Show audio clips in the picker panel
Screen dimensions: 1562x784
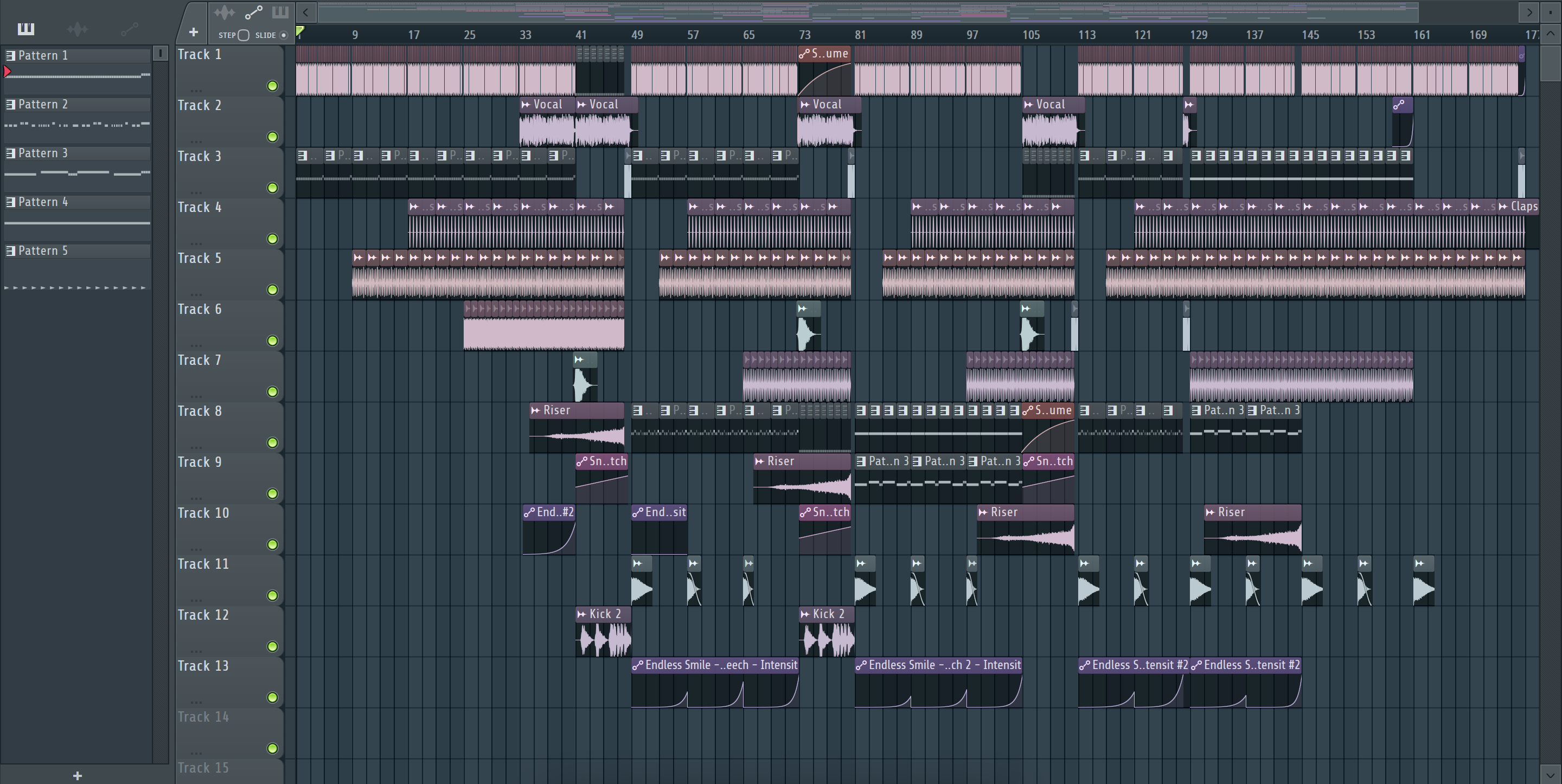78,29
